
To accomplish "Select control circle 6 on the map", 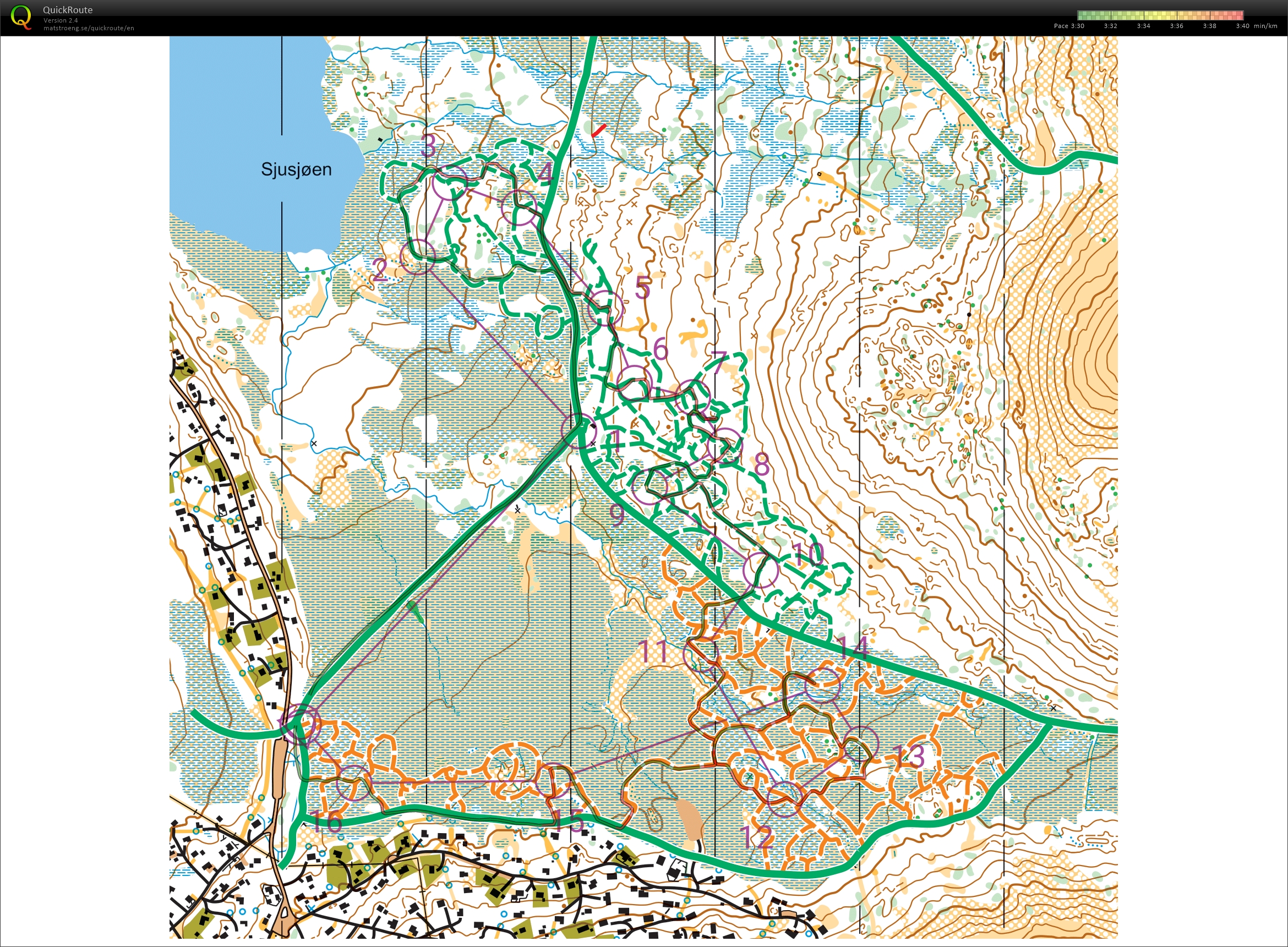I will click(635, 382).
